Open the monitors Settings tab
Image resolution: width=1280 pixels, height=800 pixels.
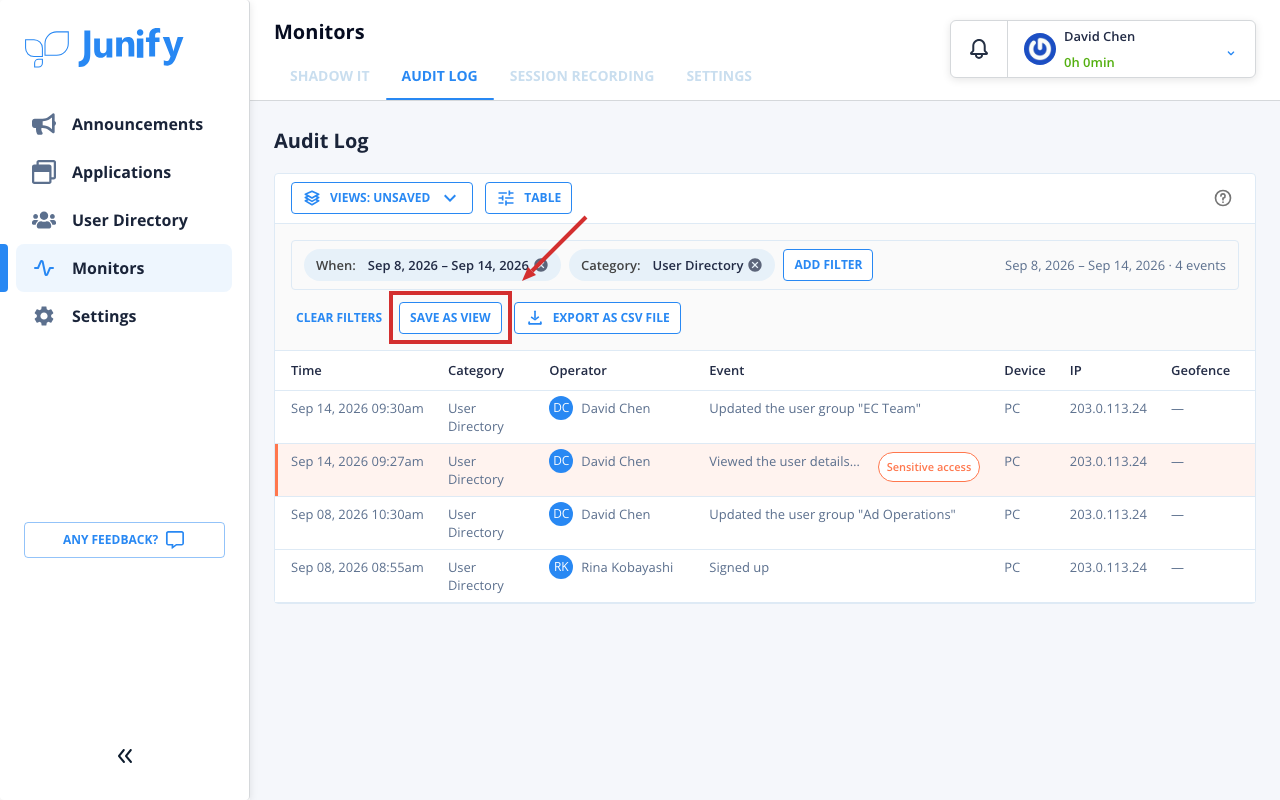point(719,76)
